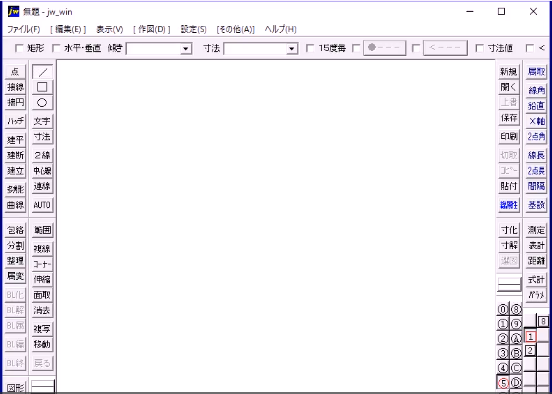Screen dimensions: 552x394
Task: Open the 傾き angle dropdown
Action: 186,49
